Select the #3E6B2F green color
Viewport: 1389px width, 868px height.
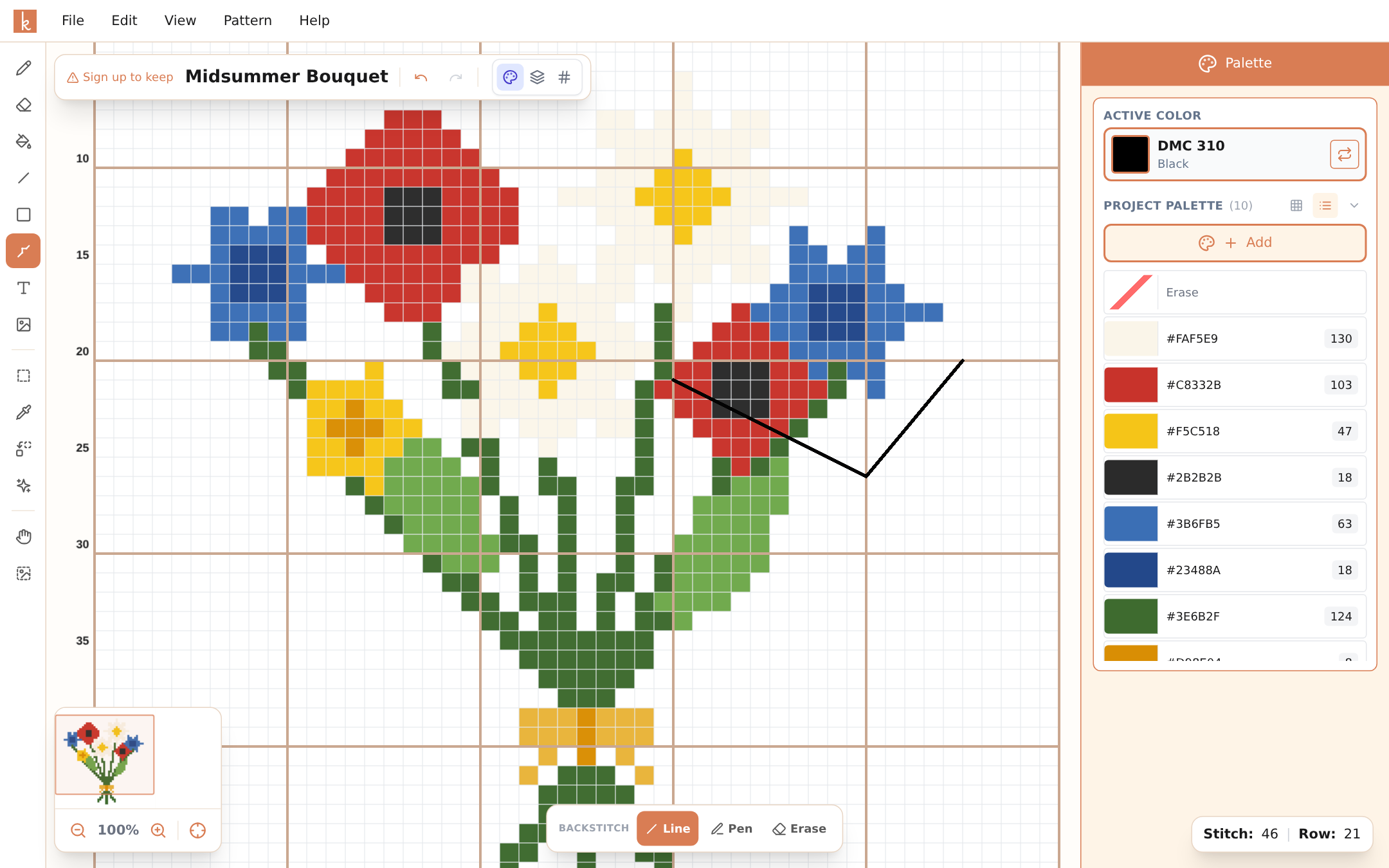coord(1235,617)
